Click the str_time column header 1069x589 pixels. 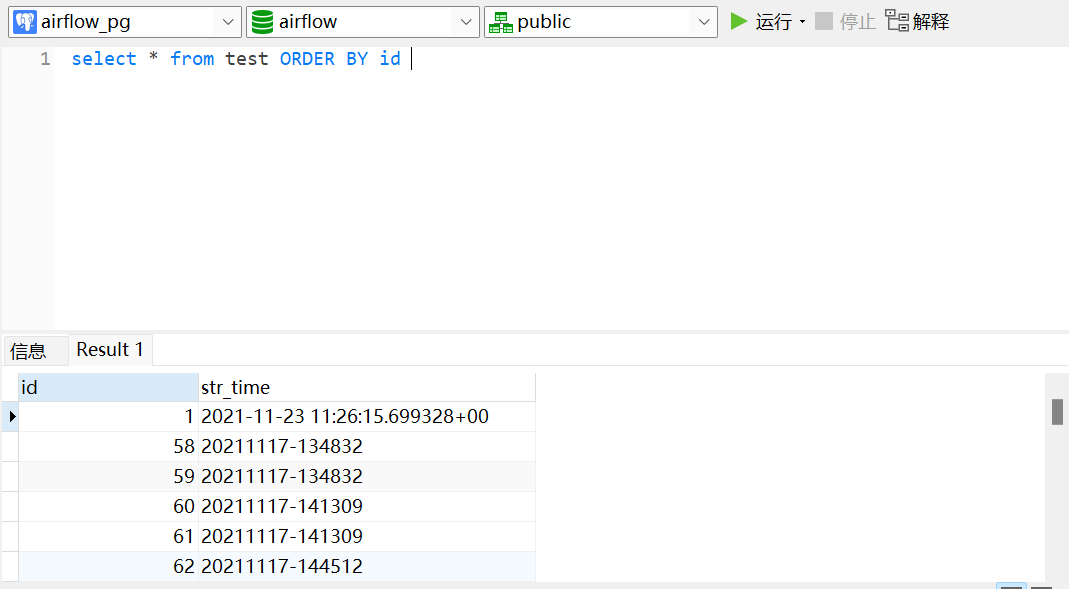coord(366,387)
